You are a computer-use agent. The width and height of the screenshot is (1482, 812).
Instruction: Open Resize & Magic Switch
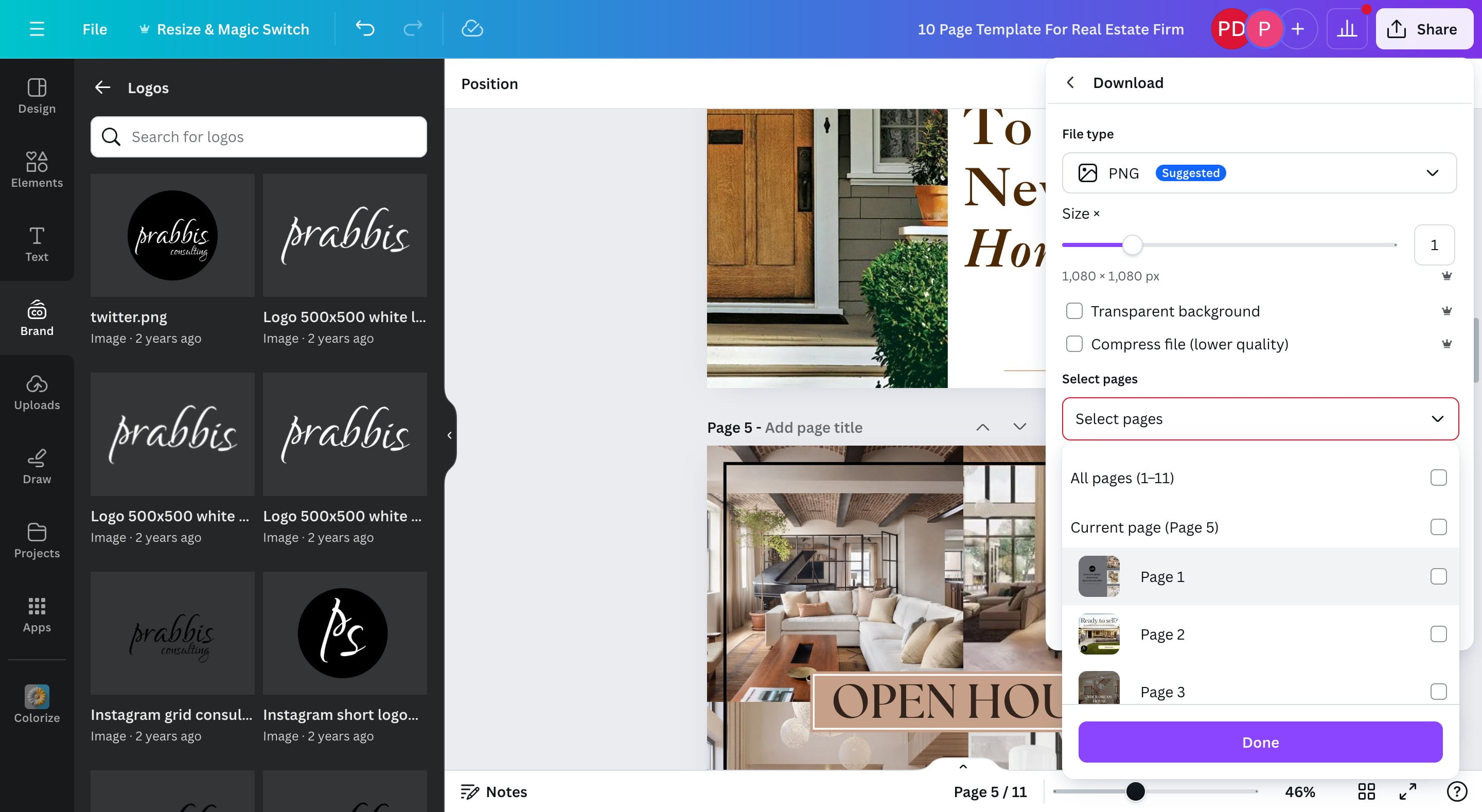(224, 29)
